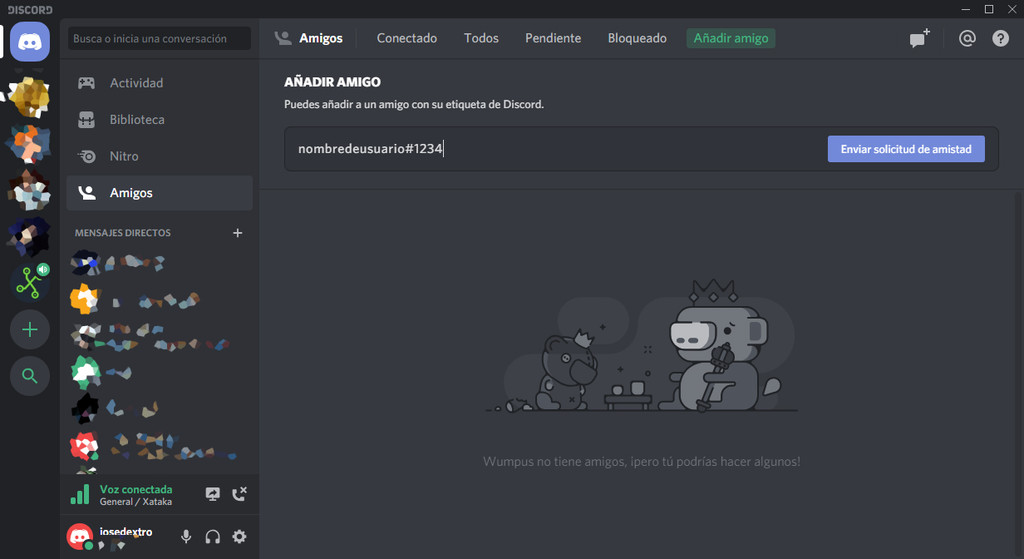Click the AÑADIR AMIGO heading
Image resolution: width=1024 pixels, height=559 pixels.
pos(332,82)
